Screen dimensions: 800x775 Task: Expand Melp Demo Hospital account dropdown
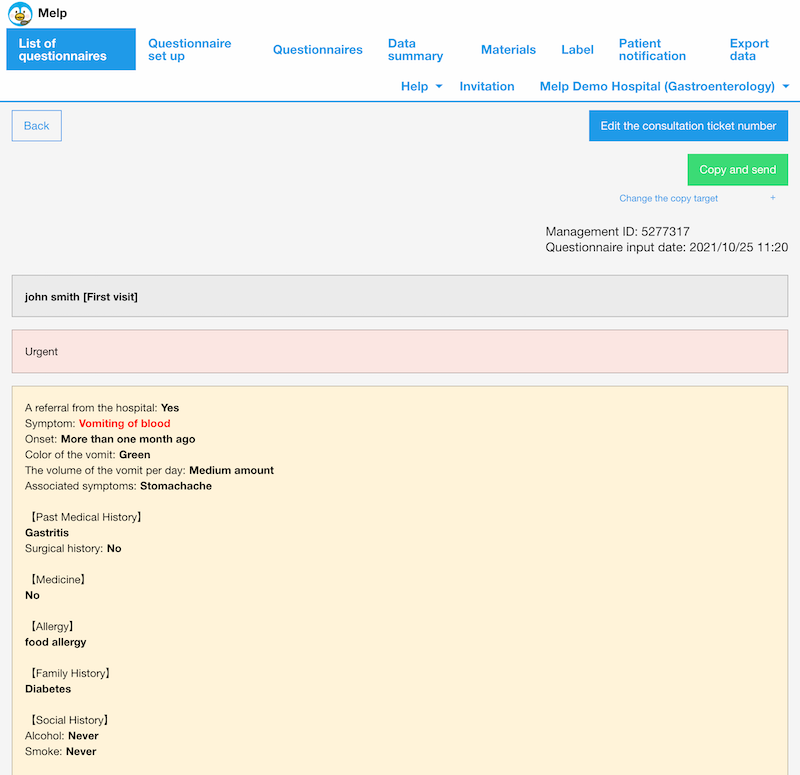[664, 86]
